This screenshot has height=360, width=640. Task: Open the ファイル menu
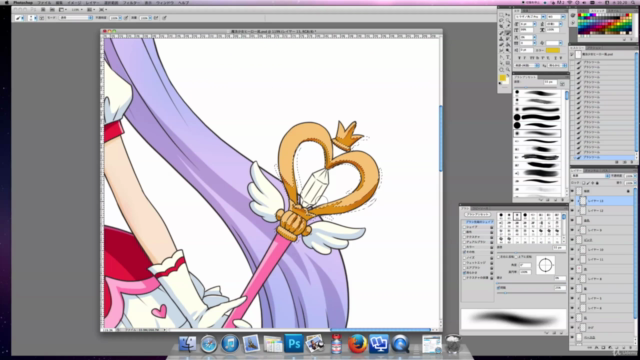coord(44,2)
